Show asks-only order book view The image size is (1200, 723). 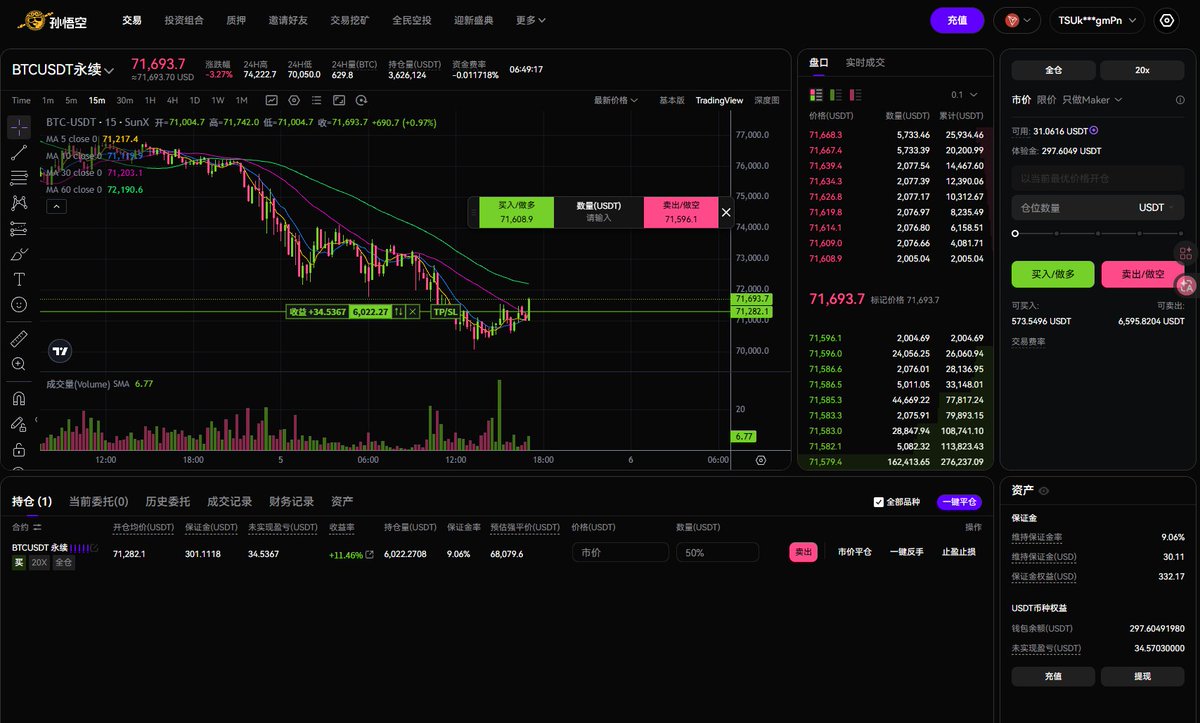click(x=856, y=94)
